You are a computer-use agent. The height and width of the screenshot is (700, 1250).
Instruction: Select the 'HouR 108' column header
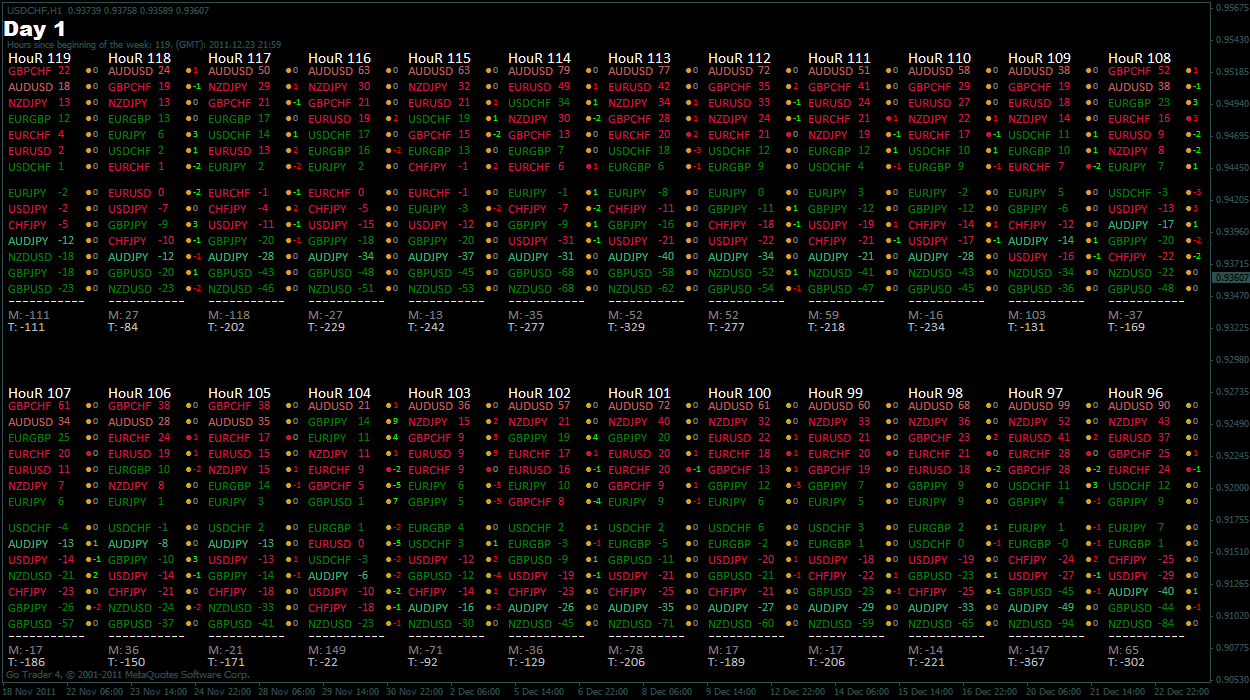click(x=1139, y=59)
